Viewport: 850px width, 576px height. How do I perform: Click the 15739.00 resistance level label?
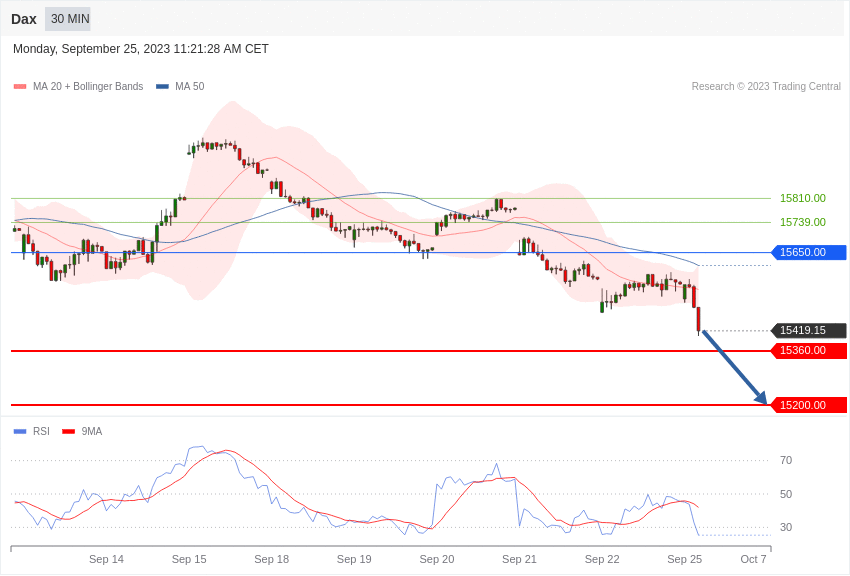(x=803, y=222)
